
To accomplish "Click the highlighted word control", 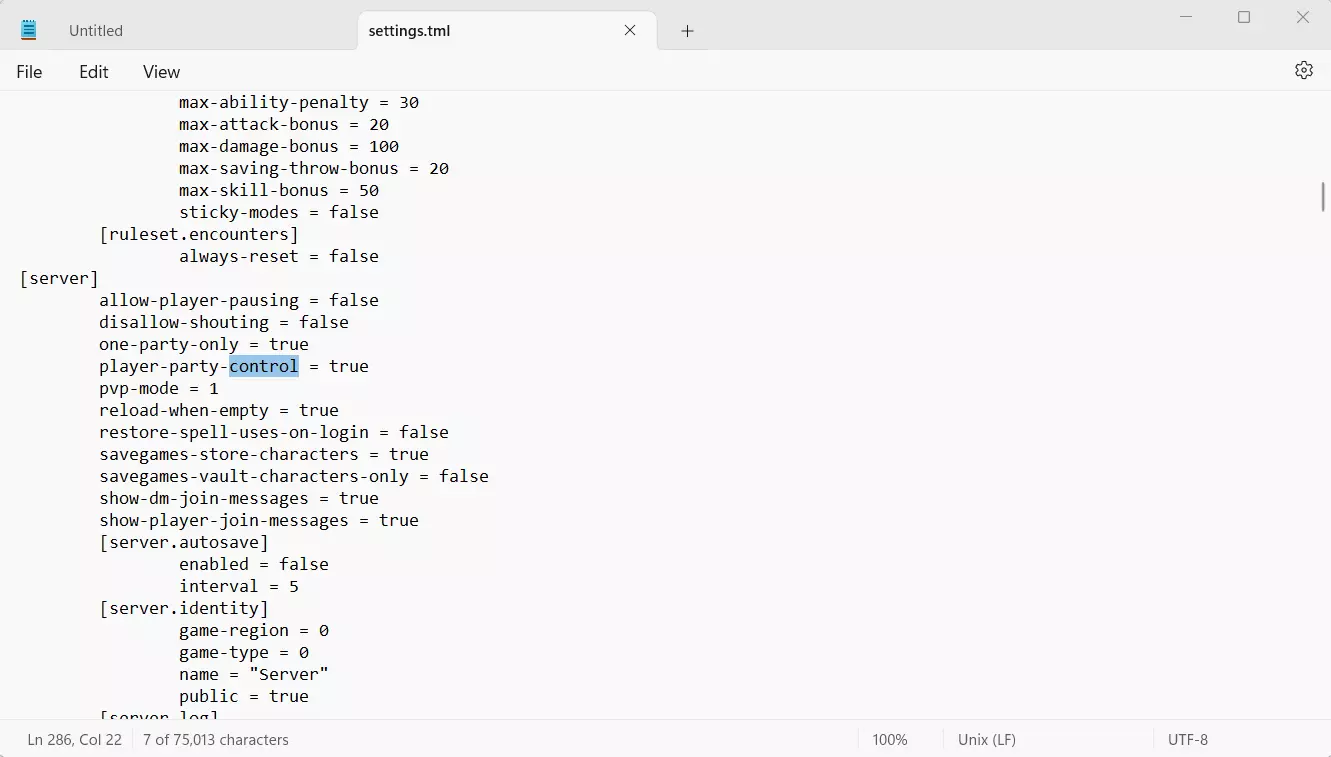I will click(264, 366).
